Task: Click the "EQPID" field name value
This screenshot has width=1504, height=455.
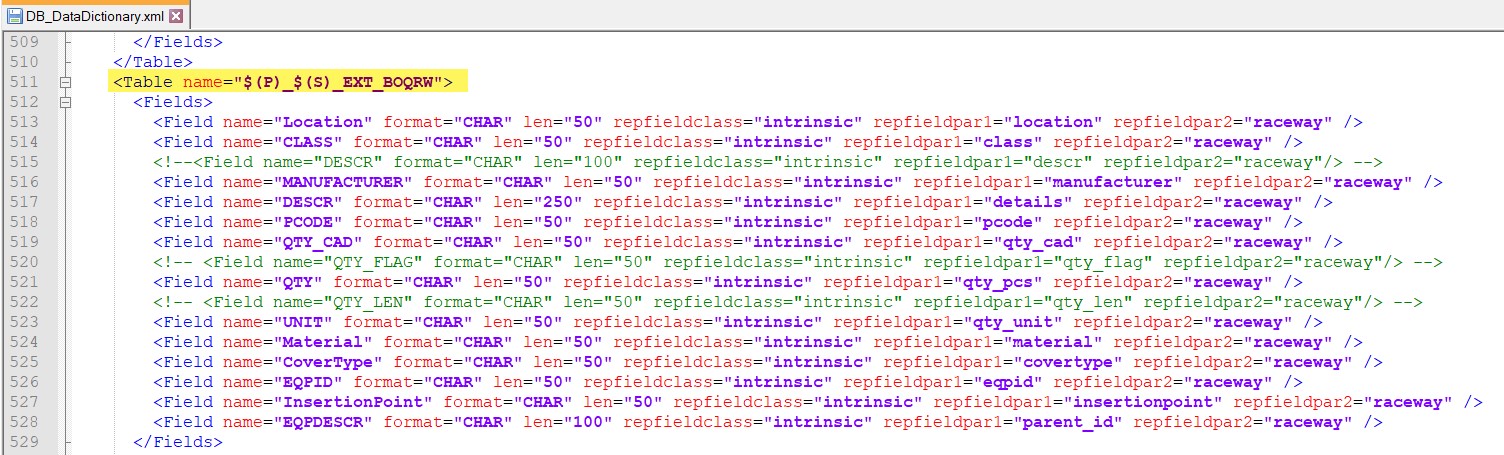Action: coord(309,382)
